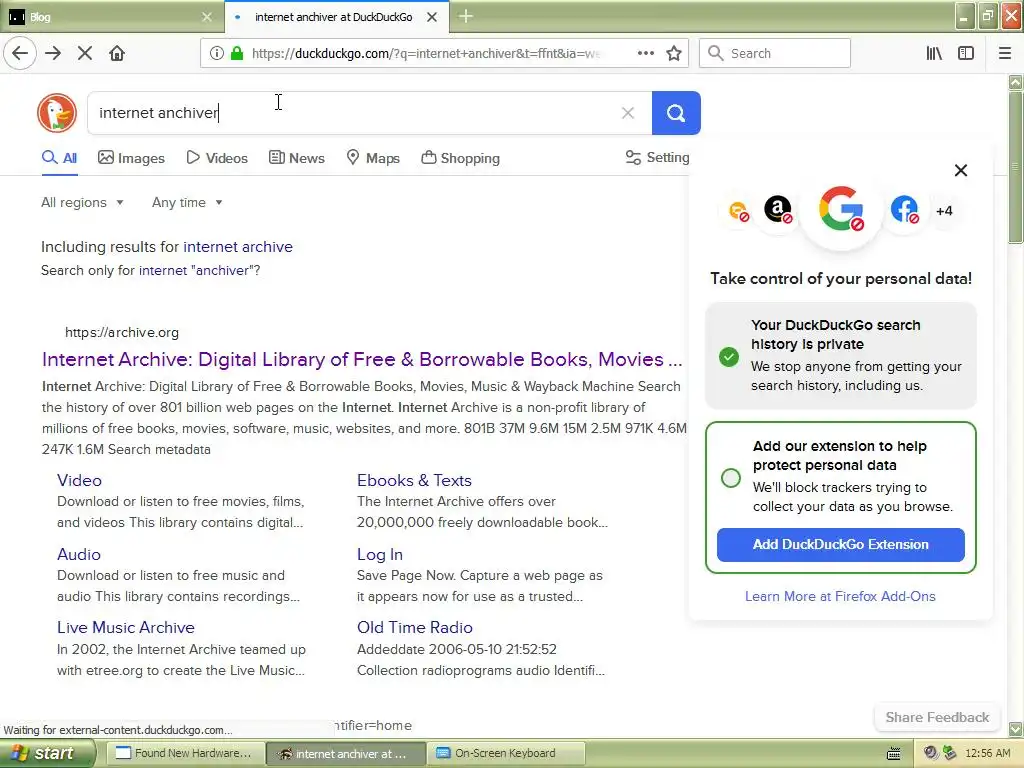
Task: Switch to Maps results
Action: 373,158
